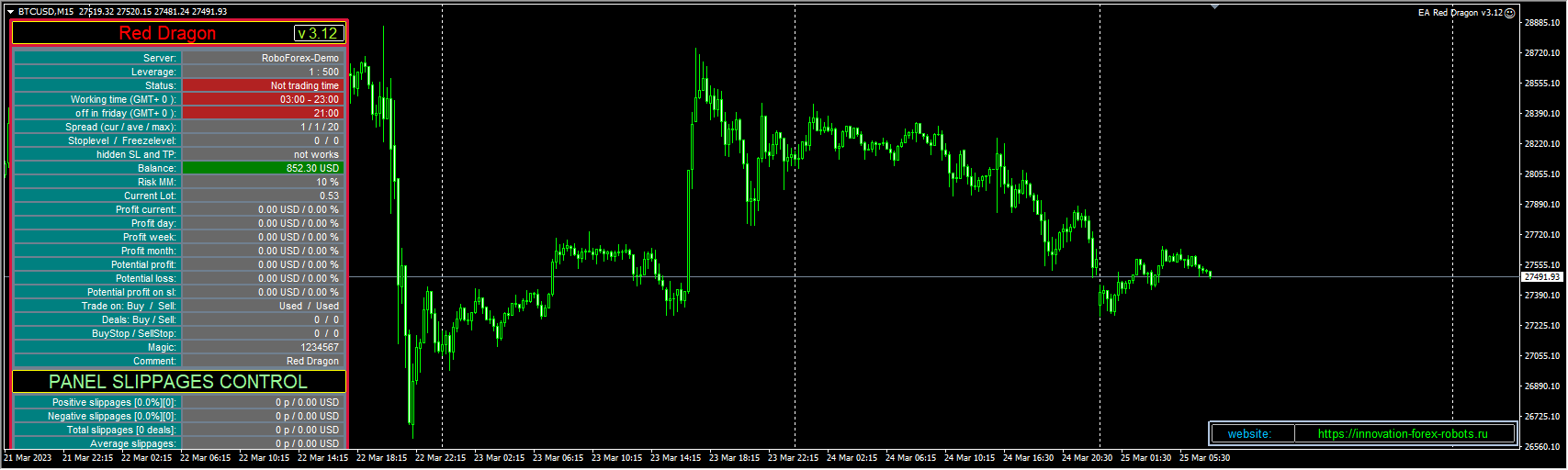Click the 28885.10 price axis label
The width and height of the screenshot is (1568, 470).
pyautogui.click(x=1542, y=23)
